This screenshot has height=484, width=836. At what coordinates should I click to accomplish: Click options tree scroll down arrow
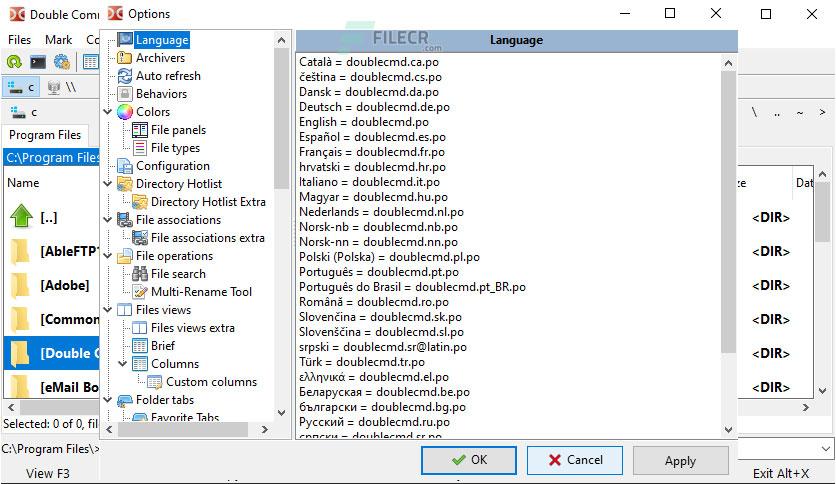pos(282,413)
